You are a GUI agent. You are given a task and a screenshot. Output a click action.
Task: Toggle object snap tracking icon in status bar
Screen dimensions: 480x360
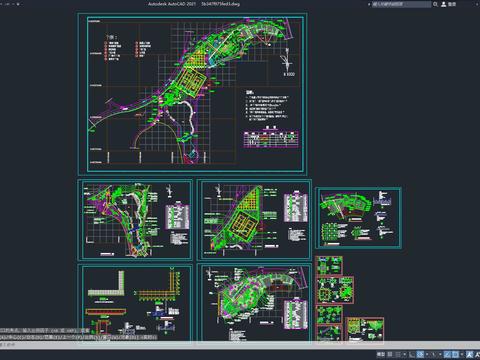tap(447, 354)
